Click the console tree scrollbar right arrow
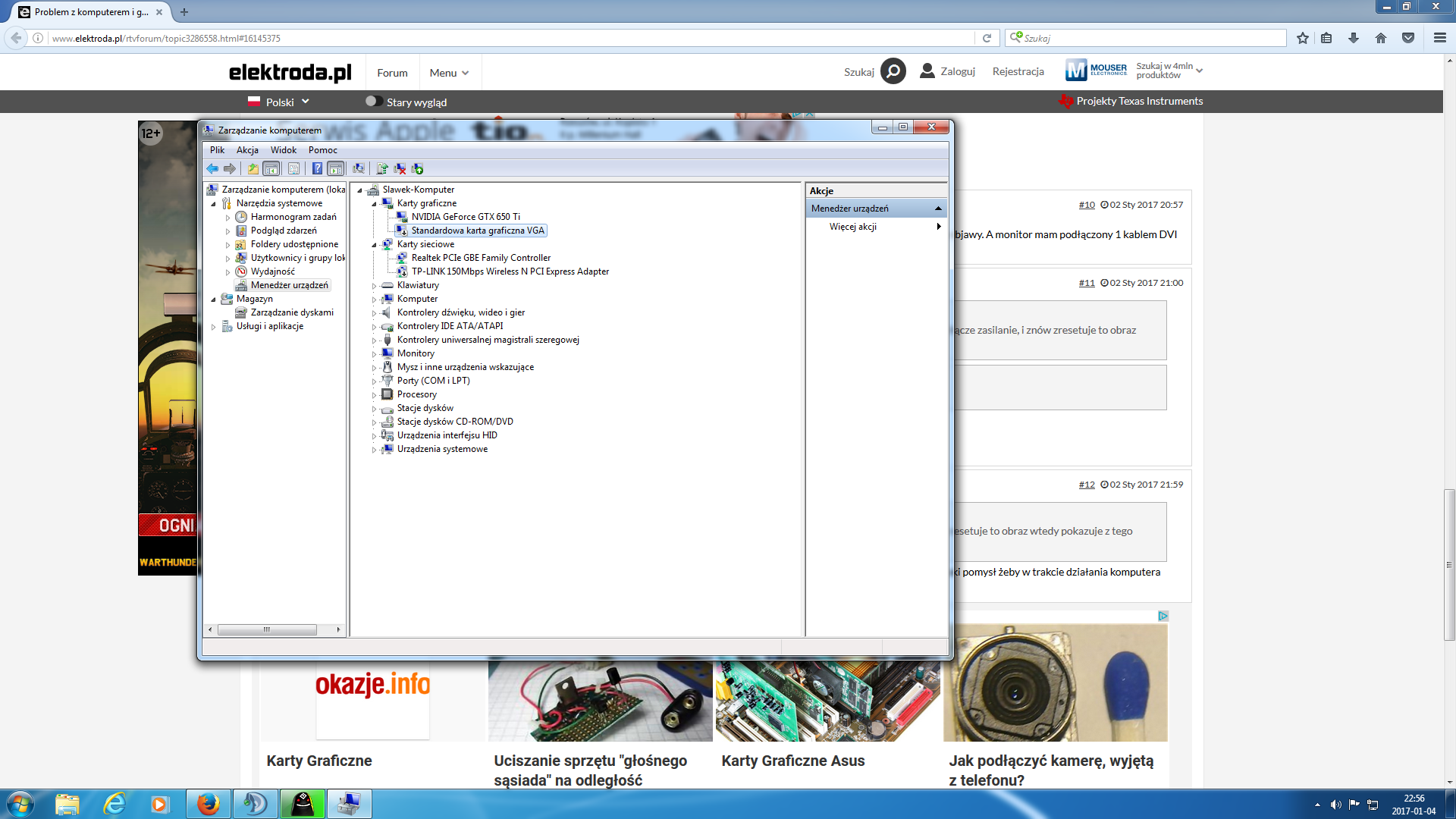 click(x=338, y=629)
